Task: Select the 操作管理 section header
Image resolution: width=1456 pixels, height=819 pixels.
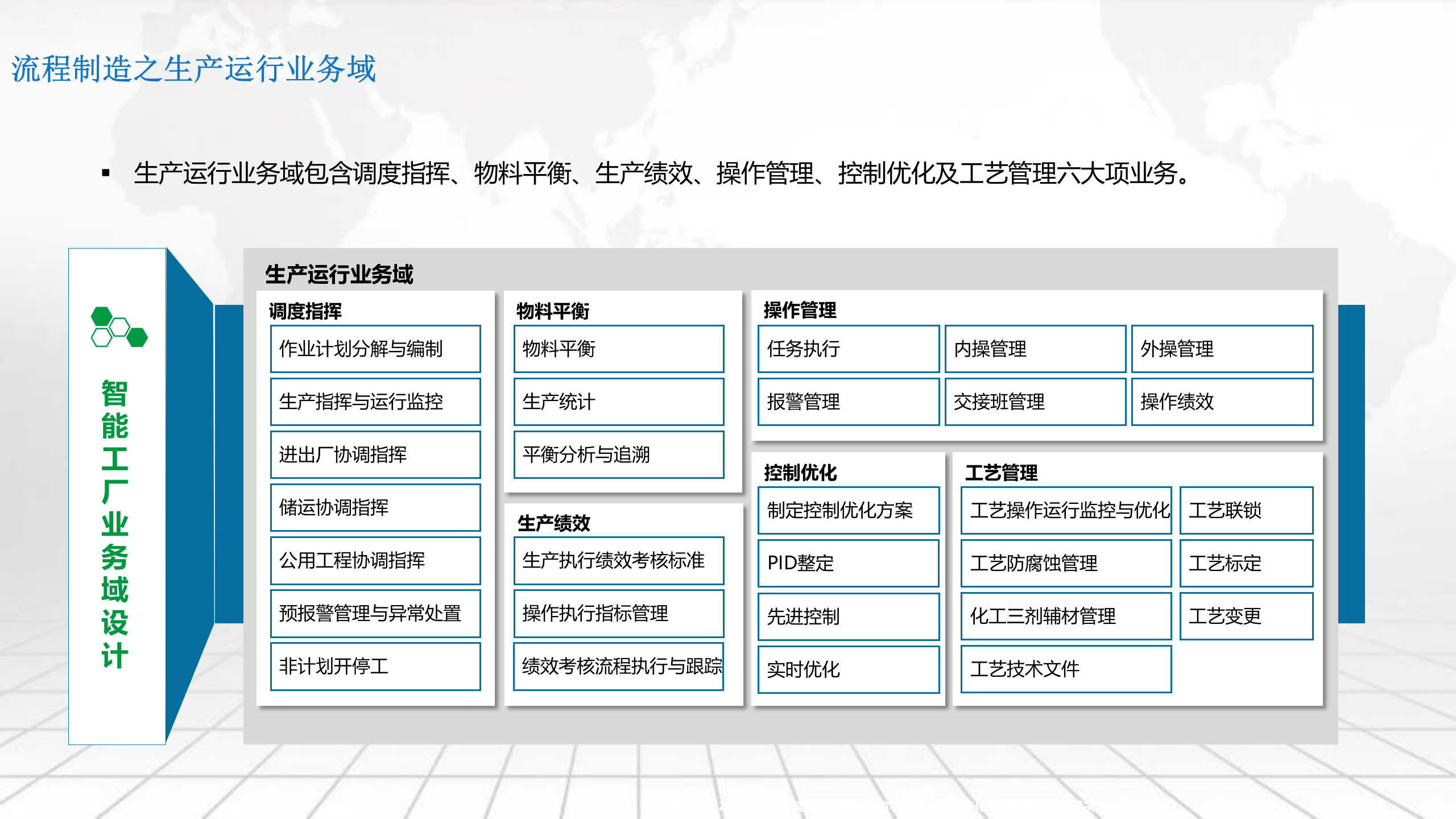Action: coord(799,311)
